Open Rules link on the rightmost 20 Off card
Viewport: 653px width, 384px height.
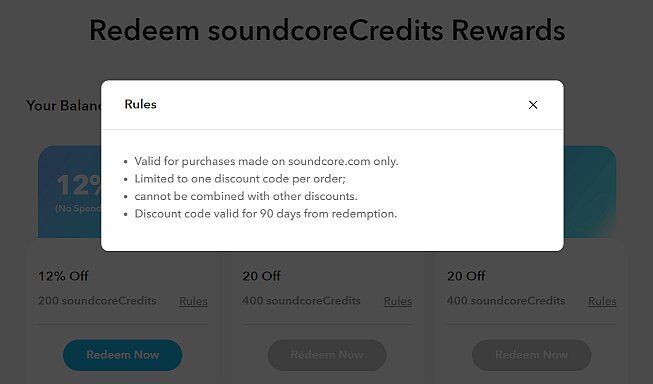[x=602, y=301]
